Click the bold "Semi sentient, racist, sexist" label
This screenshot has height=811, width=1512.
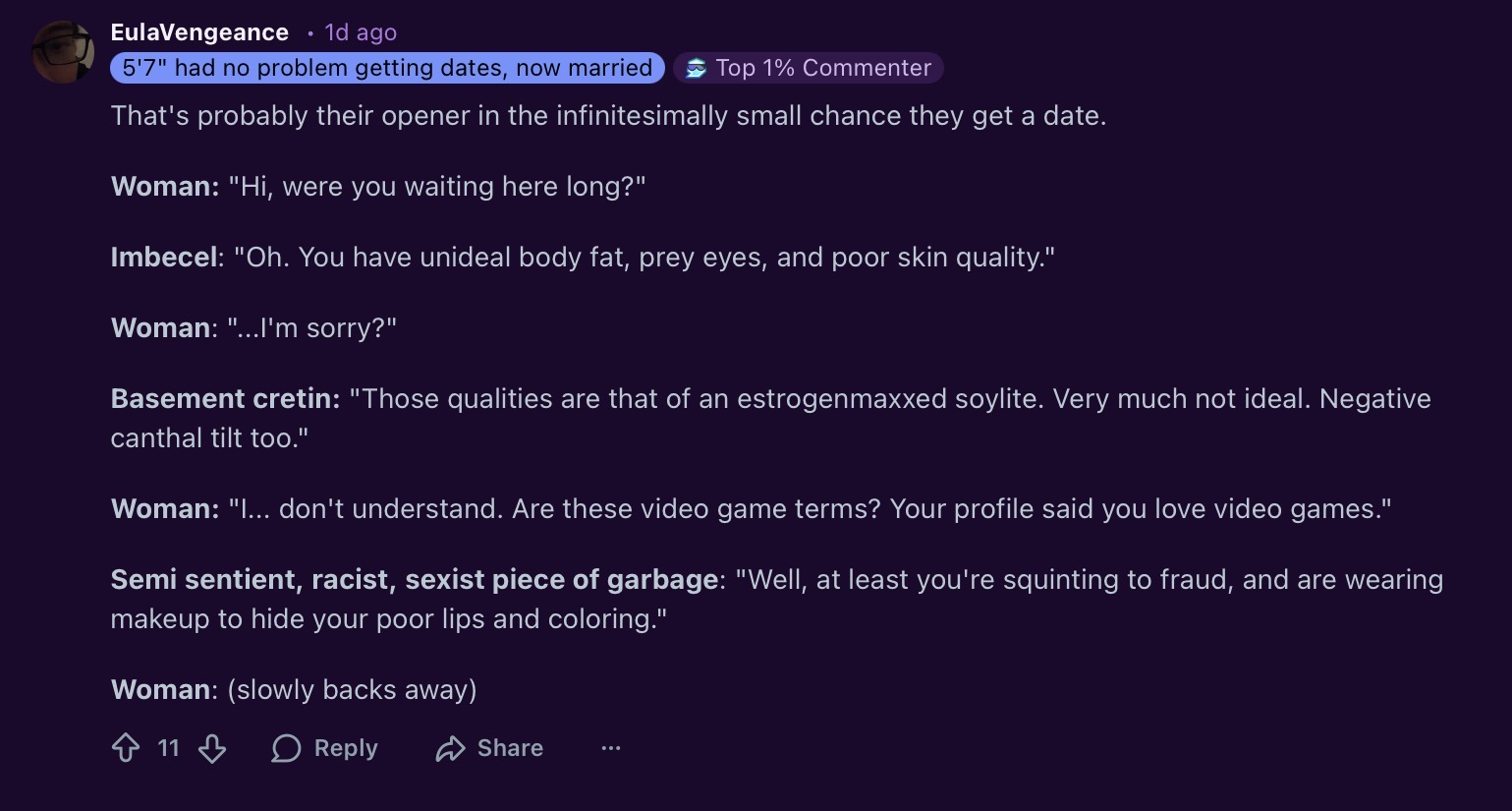coord(414,580)
